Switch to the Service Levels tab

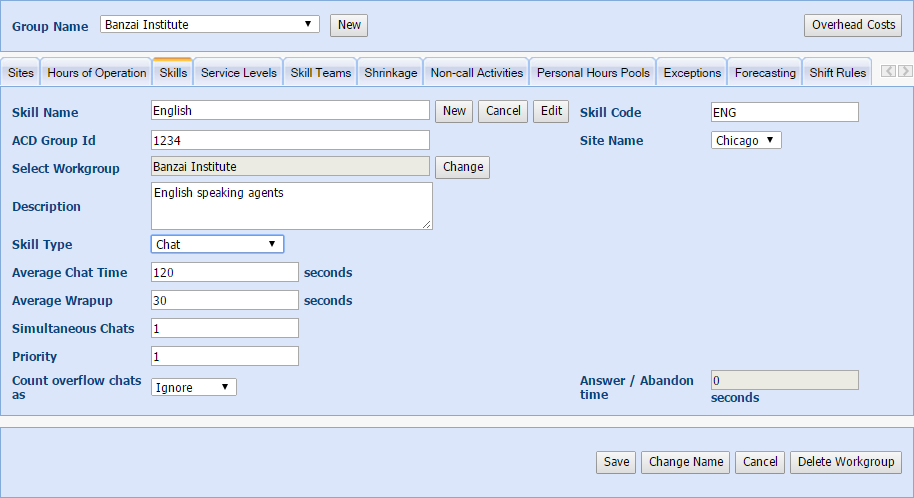point(238,73)
